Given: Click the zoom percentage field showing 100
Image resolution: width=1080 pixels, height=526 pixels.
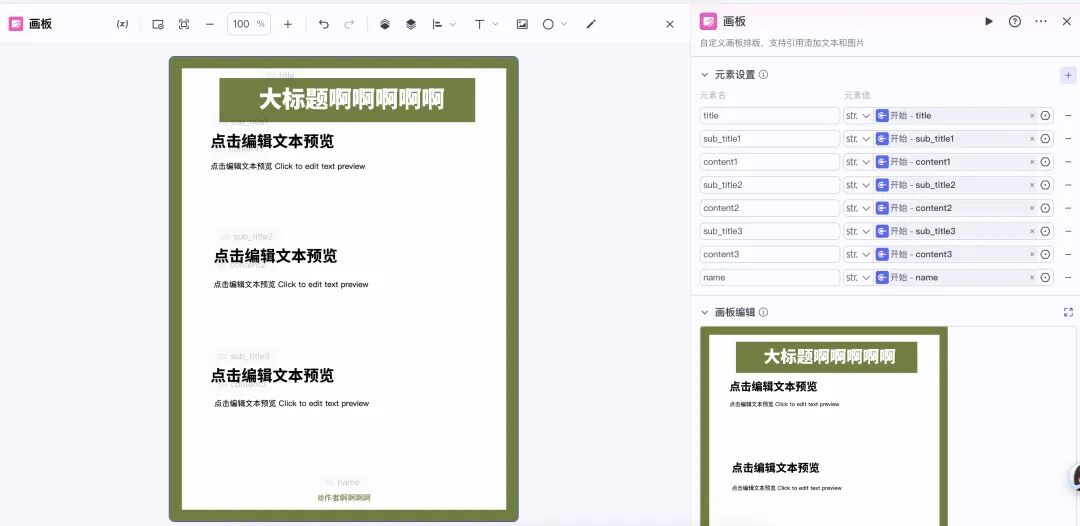Looking at the screenshot, I should (x=249, y=24).
